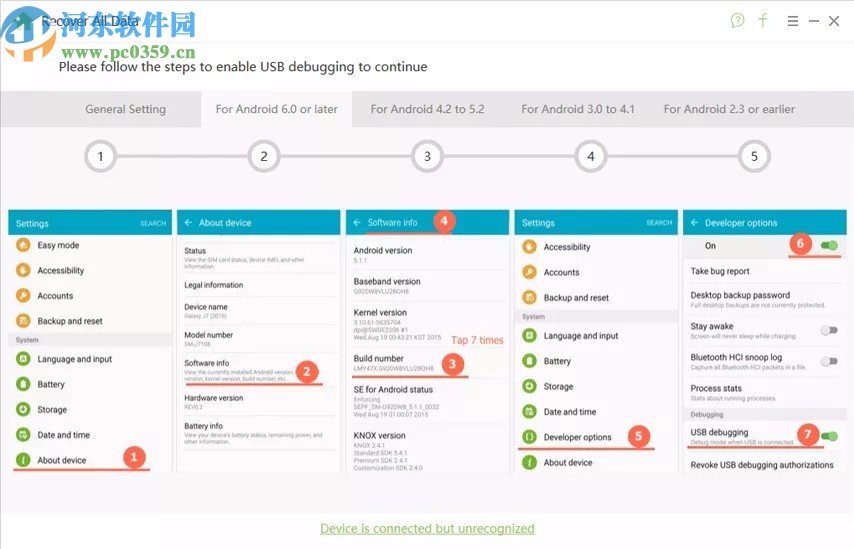Click Storage icon in first Settings screenshot
This screenshot has width=854, height=549.
point(23,409)
